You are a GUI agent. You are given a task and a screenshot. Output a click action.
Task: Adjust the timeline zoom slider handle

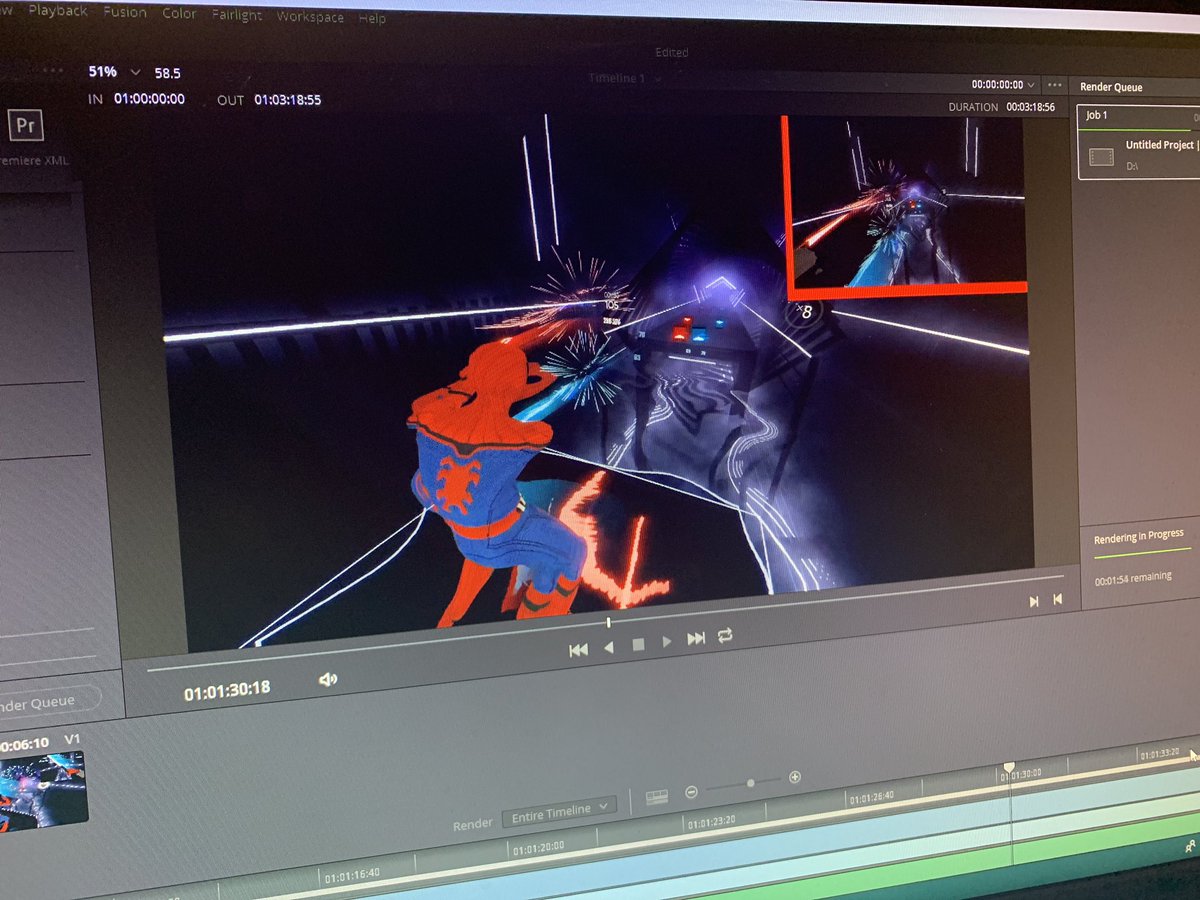750,784
